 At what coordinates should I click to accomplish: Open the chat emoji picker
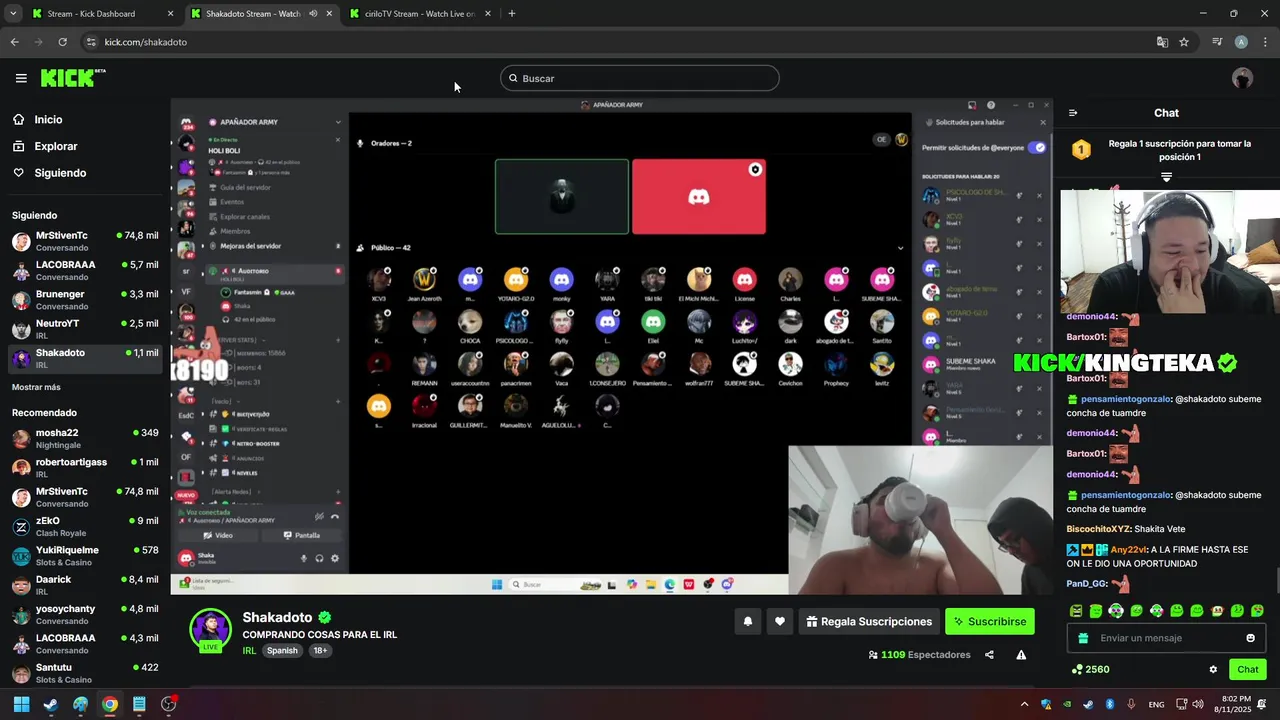click(x=1250, y=638)
